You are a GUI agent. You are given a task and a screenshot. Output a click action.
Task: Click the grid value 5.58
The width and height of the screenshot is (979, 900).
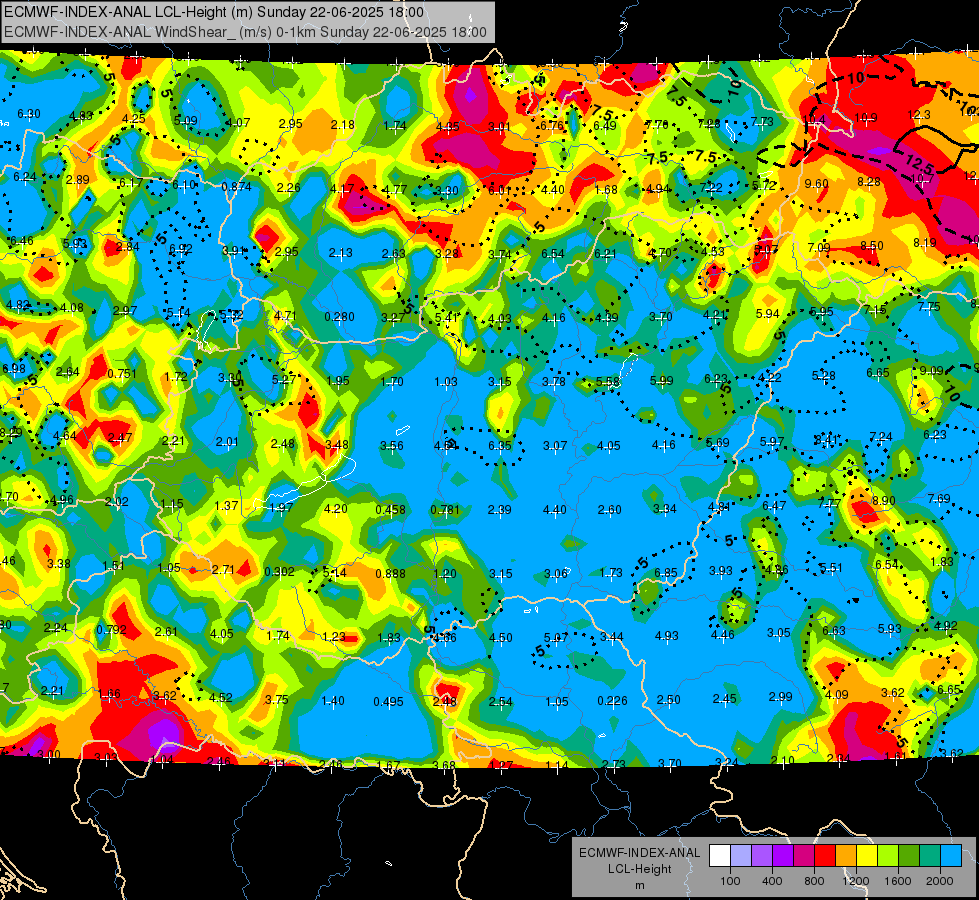(608, 382)
